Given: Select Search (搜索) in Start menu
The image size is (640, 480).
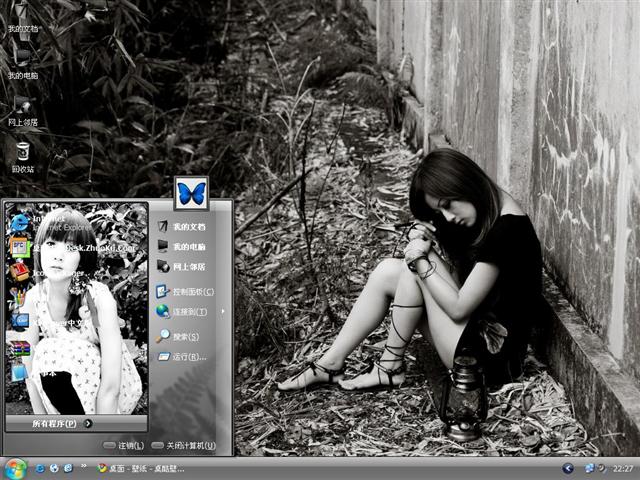Looking at the screenshot, I should pos(185,336).
